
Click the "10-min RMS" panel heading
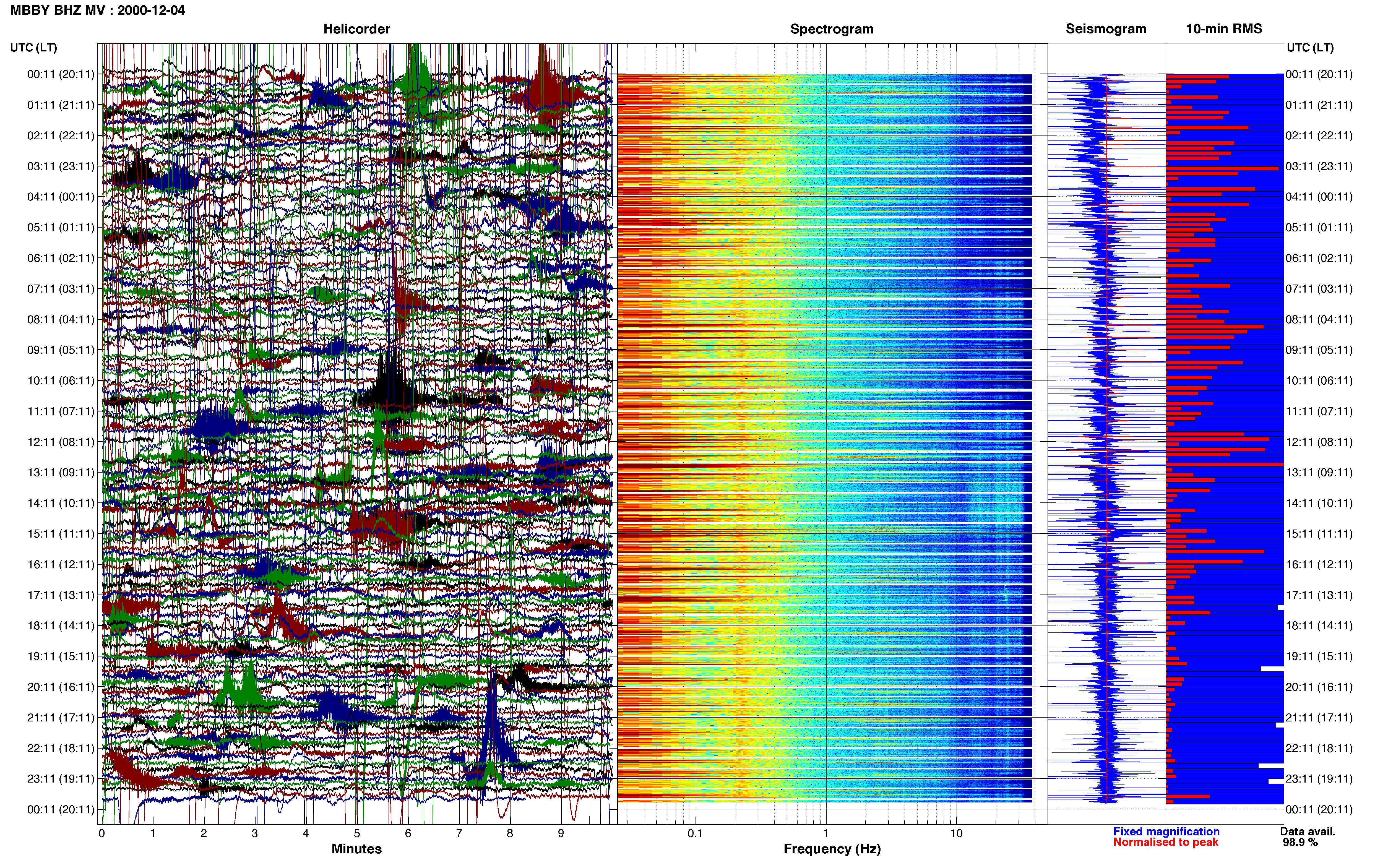click(1224, 29)
